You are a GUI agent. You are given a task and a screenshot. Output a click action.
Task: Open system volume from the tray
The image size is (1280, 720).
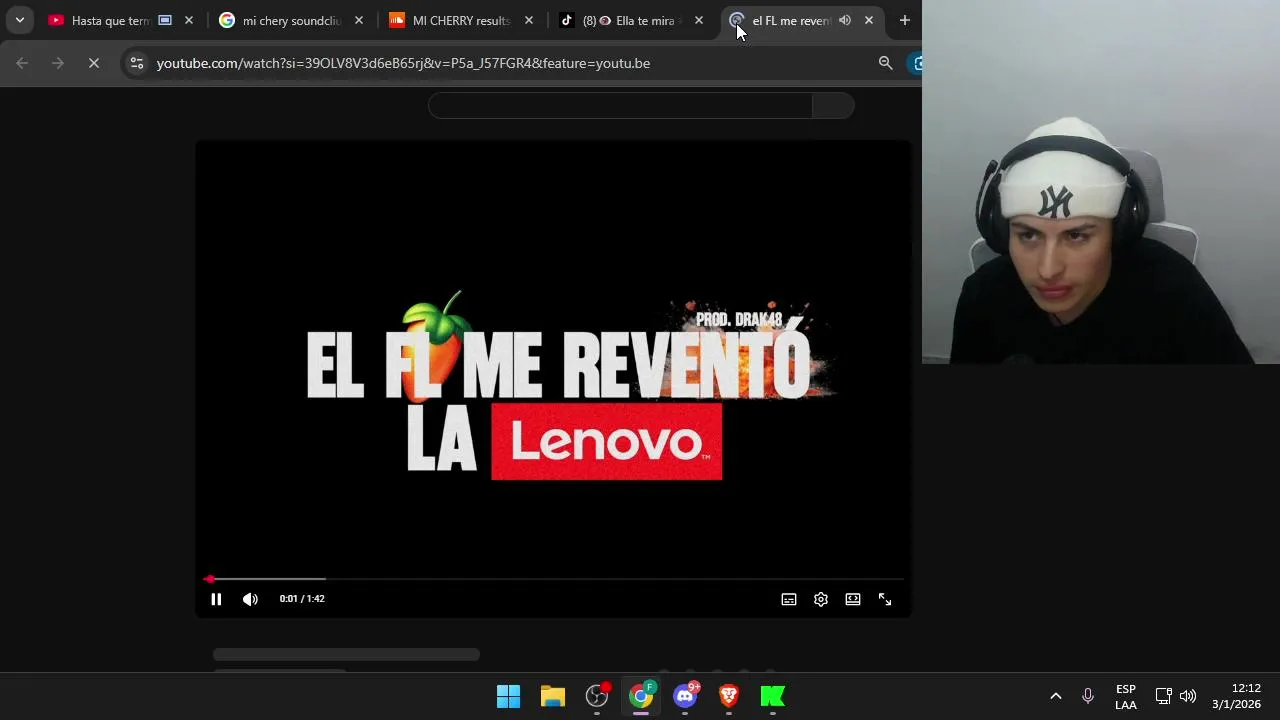1188,696
